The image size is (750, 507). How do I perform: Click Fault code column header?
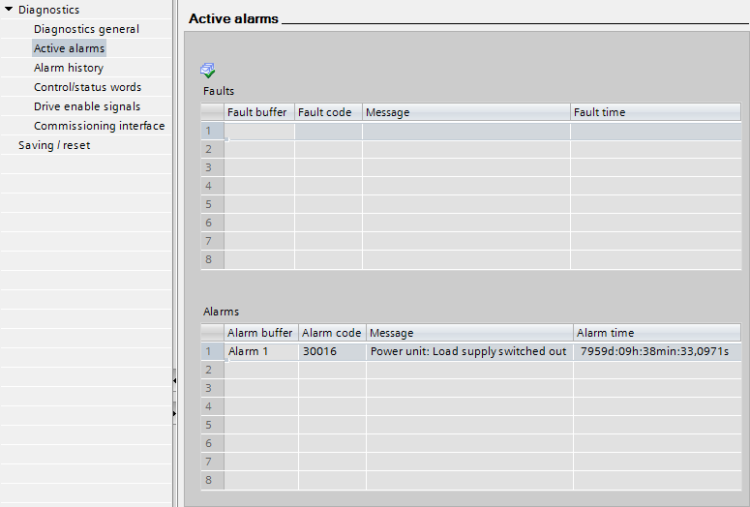tap(328, 112)
